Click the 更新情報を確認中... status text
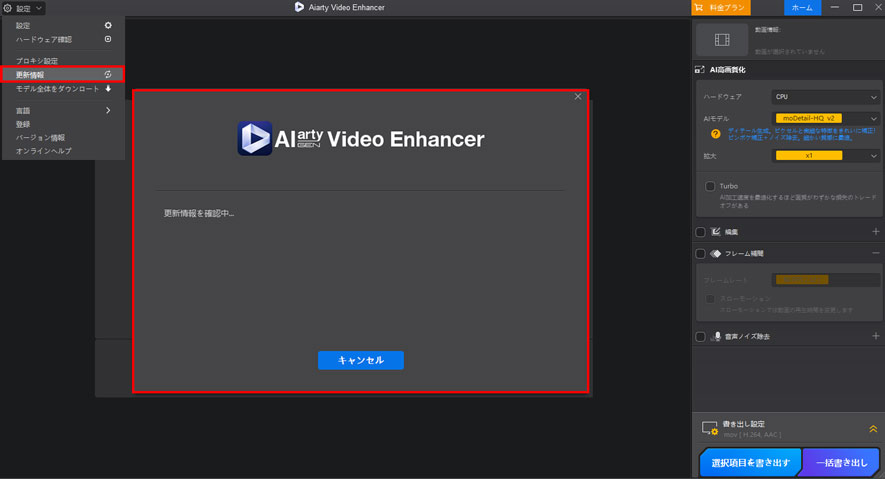Viewport: 885px width, 479px height. (199, 213)
